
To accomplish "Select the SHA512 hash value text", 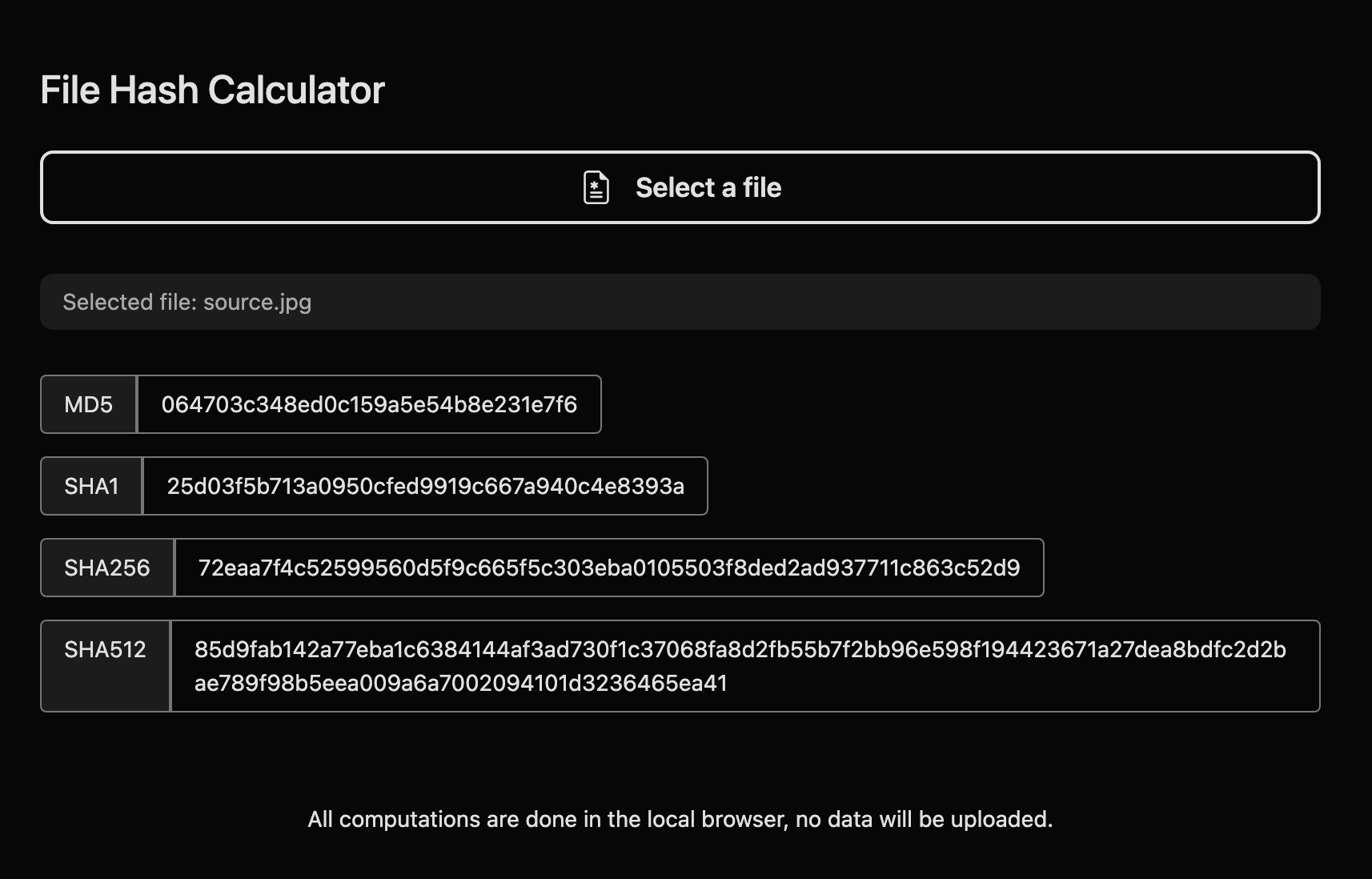I will [x=740, y=667].
